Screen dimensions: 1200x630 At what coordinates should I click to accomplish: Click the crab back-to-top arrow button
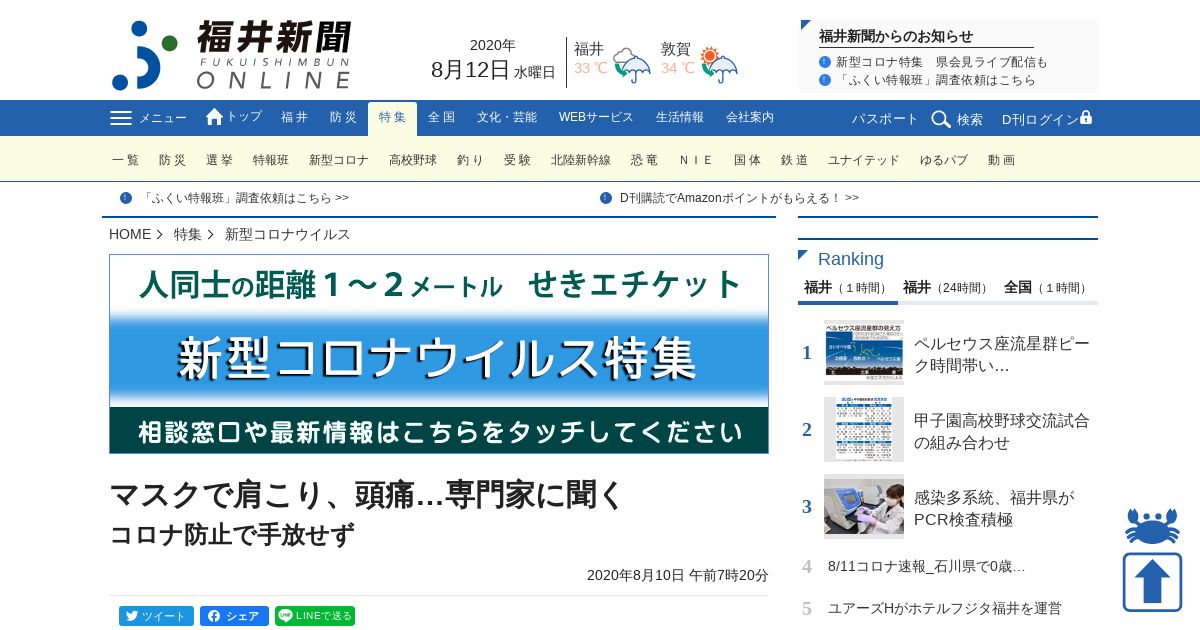[x=1152, y=559]
